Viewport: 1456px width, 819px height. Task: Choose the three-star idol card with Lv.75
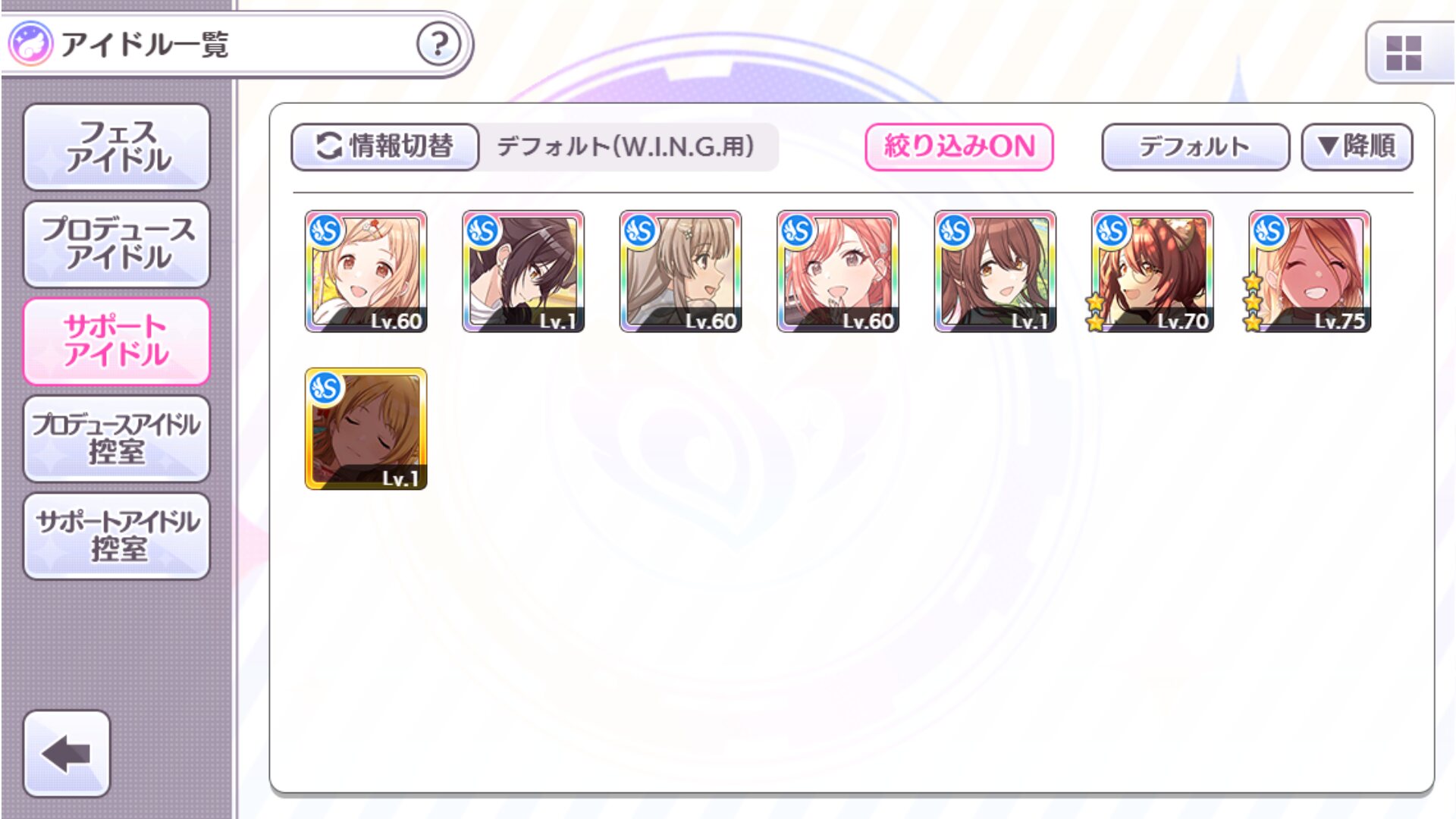[x=1309, y=271]
